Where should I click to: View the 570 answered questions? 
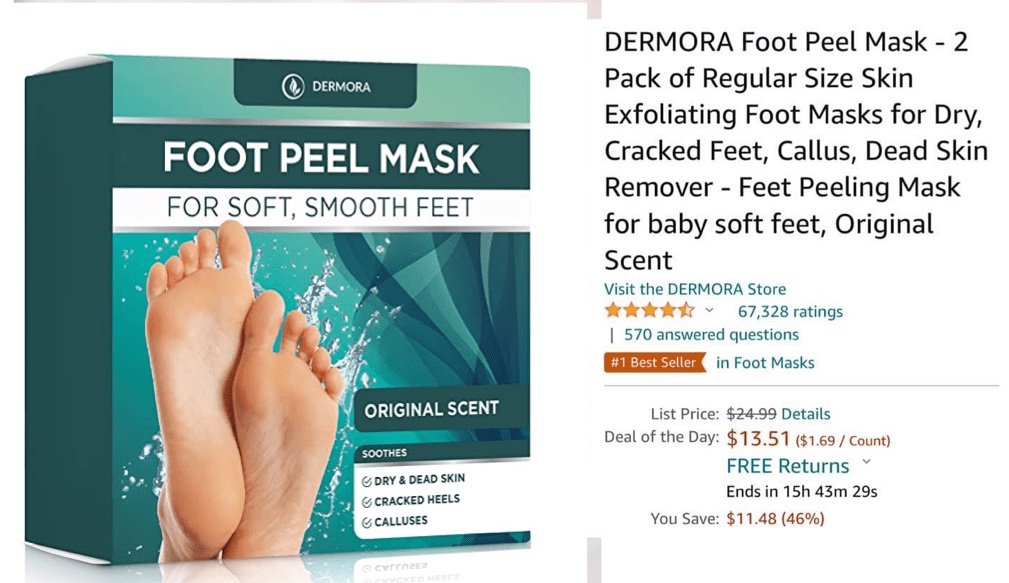711,335
